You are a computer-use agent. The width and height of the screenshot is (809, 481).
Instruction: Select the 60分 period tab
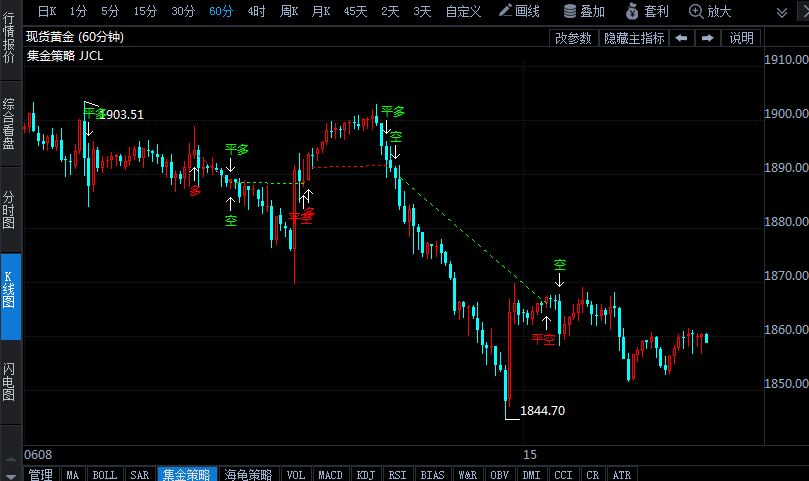pyautogui.click(x=221, y=11)
